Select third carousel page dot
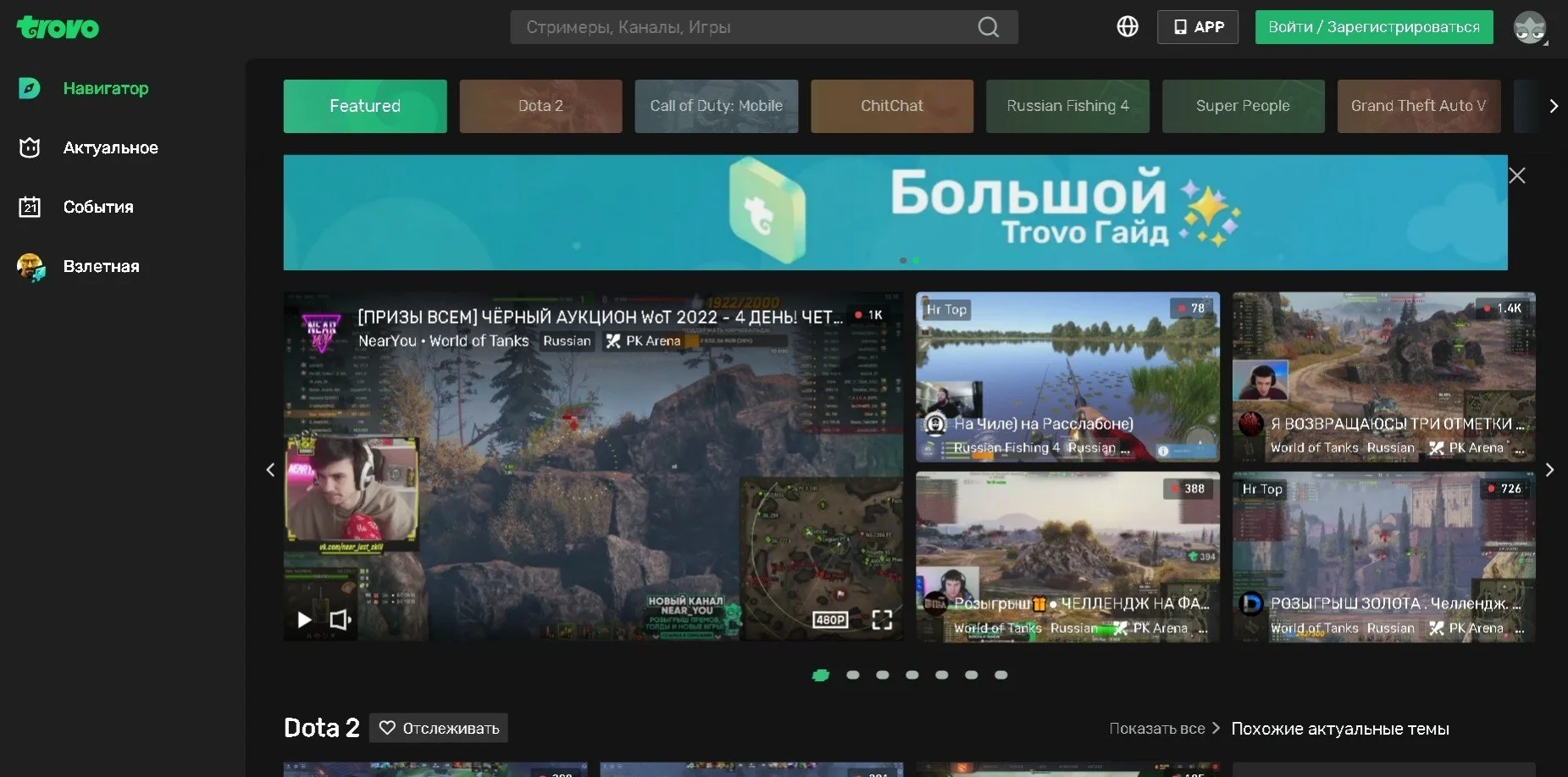The height and width of the screenshot is (777, 1568). click(x=883, y=675)
